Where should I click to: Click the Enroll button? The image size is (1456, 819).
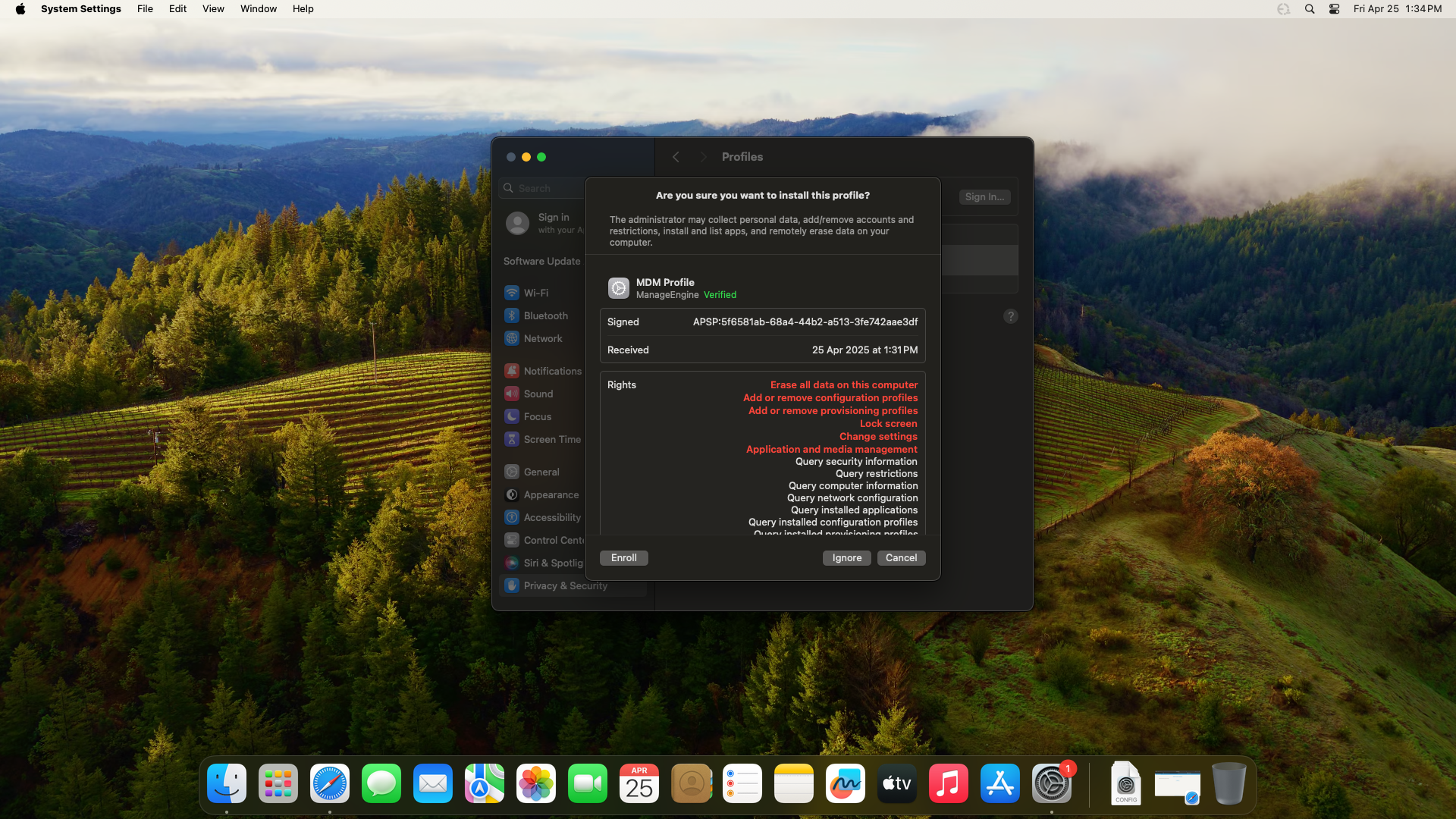point(623,557)
